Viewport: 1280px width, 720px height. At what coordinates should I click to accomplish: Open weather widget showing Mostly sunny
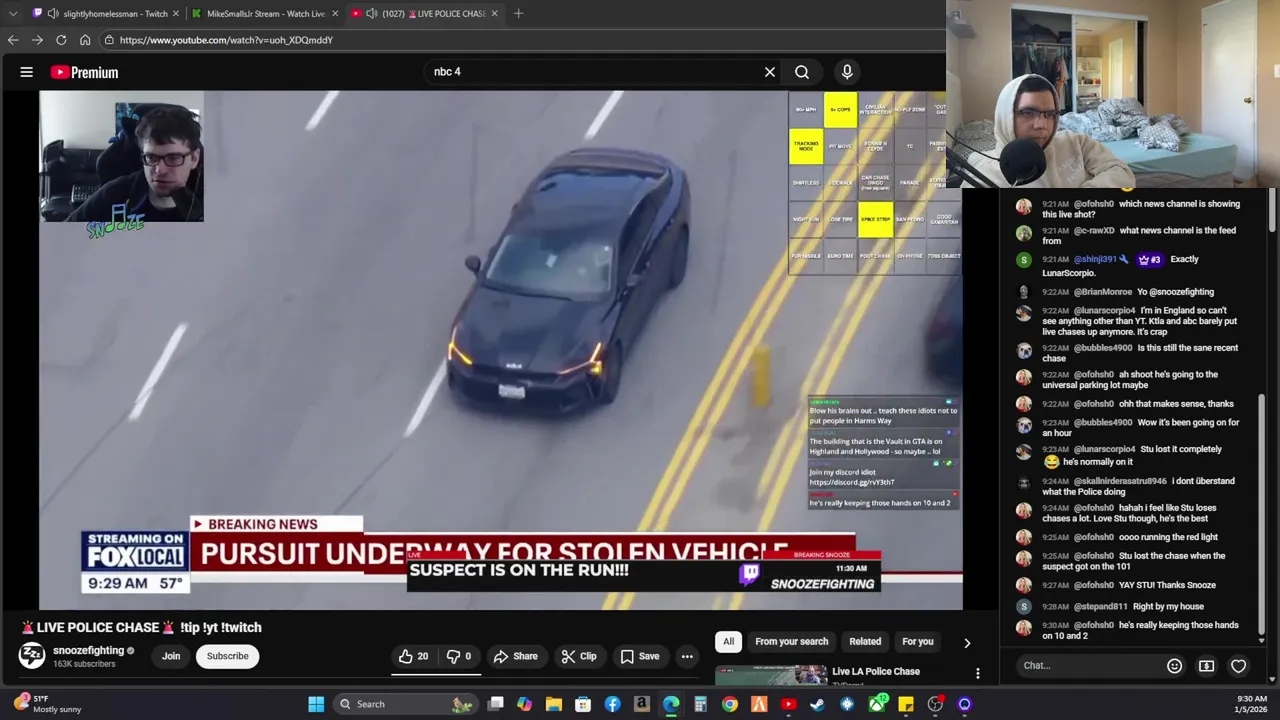coord(46,704)
